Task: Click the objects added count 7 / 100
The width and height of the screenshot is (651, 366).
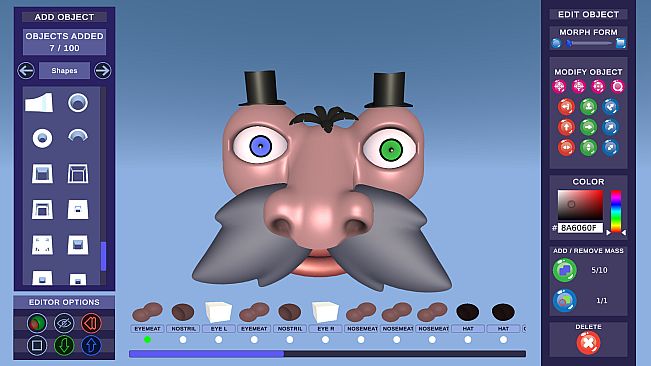Action: 64,48
